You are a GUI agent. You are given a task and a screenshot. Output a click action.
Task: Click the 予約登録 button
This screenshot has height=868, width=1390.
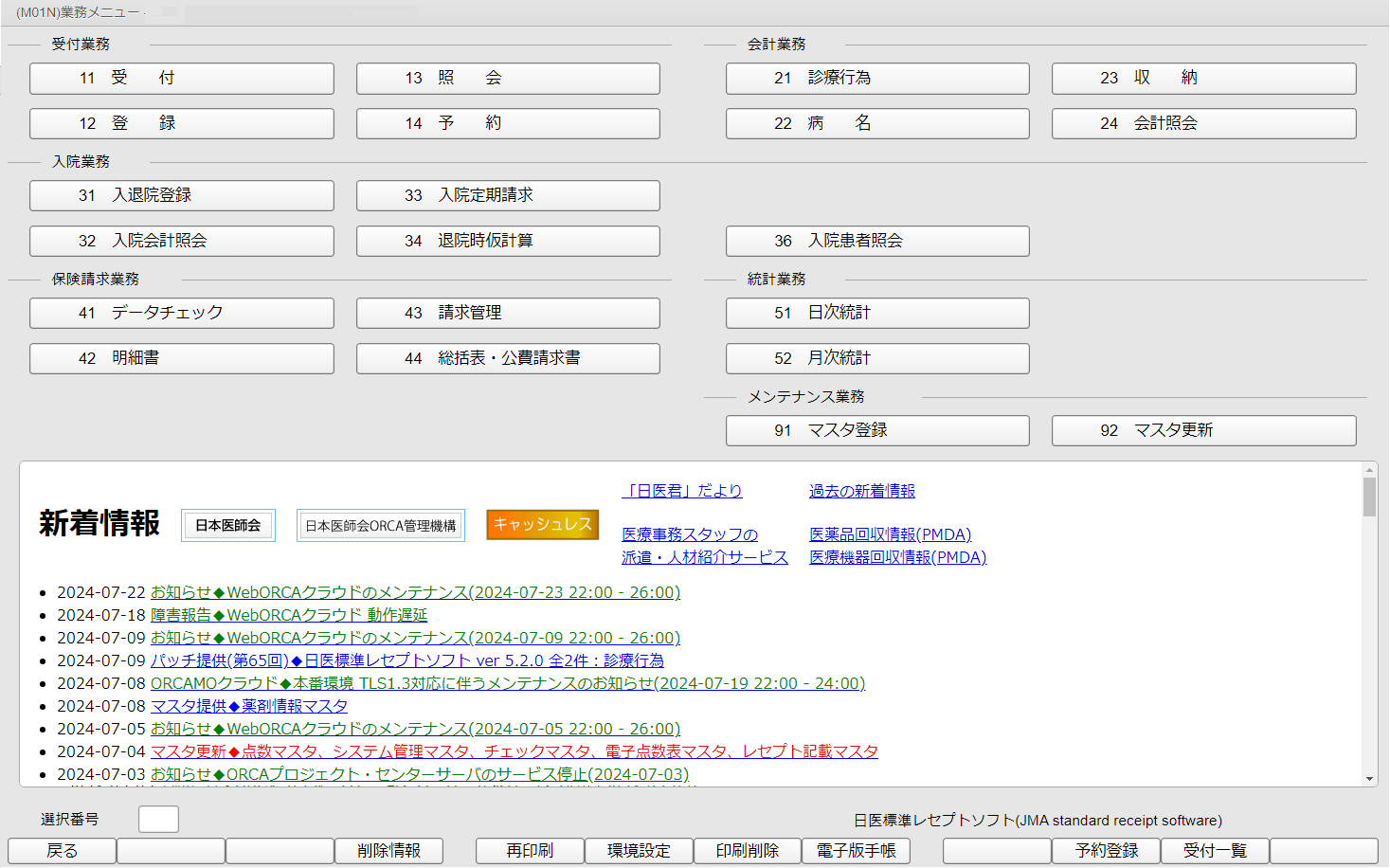(1106, 851)
